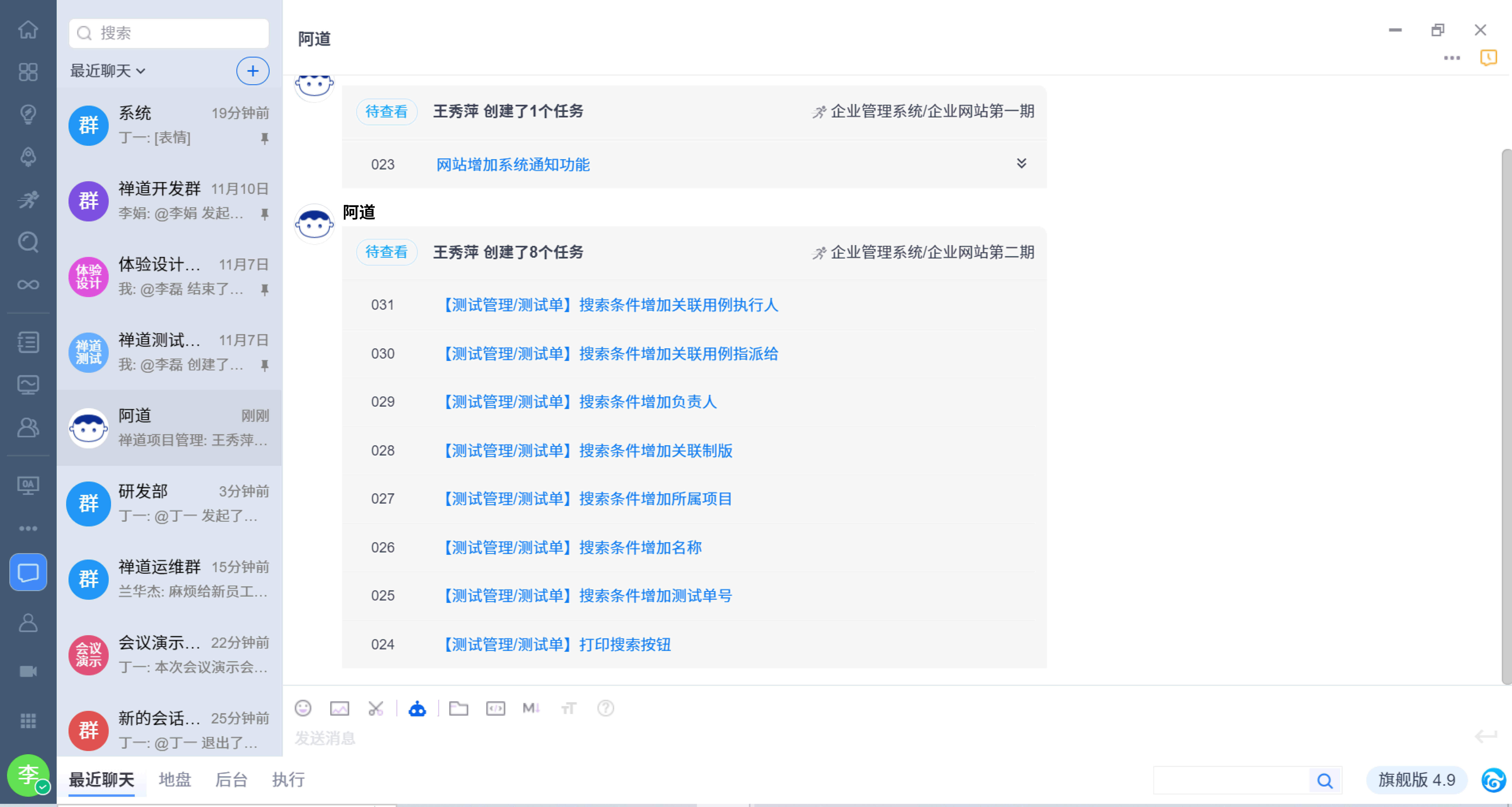The height and width of the screenshot is (807, 1512).
Task: Click the send file folder icon
Action: point(458,708)
